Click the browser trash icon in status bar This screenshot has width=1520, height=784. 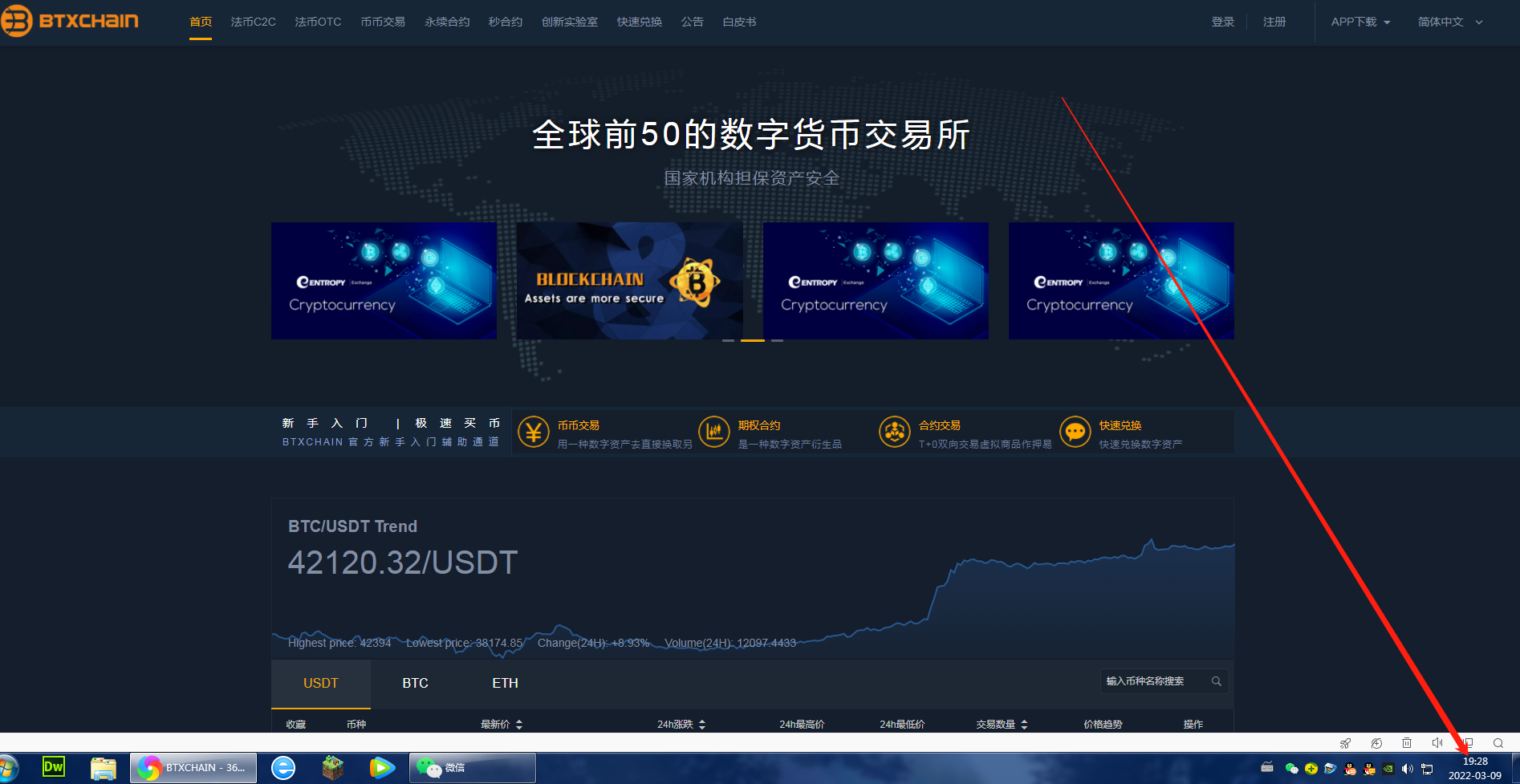point(1407,743)
